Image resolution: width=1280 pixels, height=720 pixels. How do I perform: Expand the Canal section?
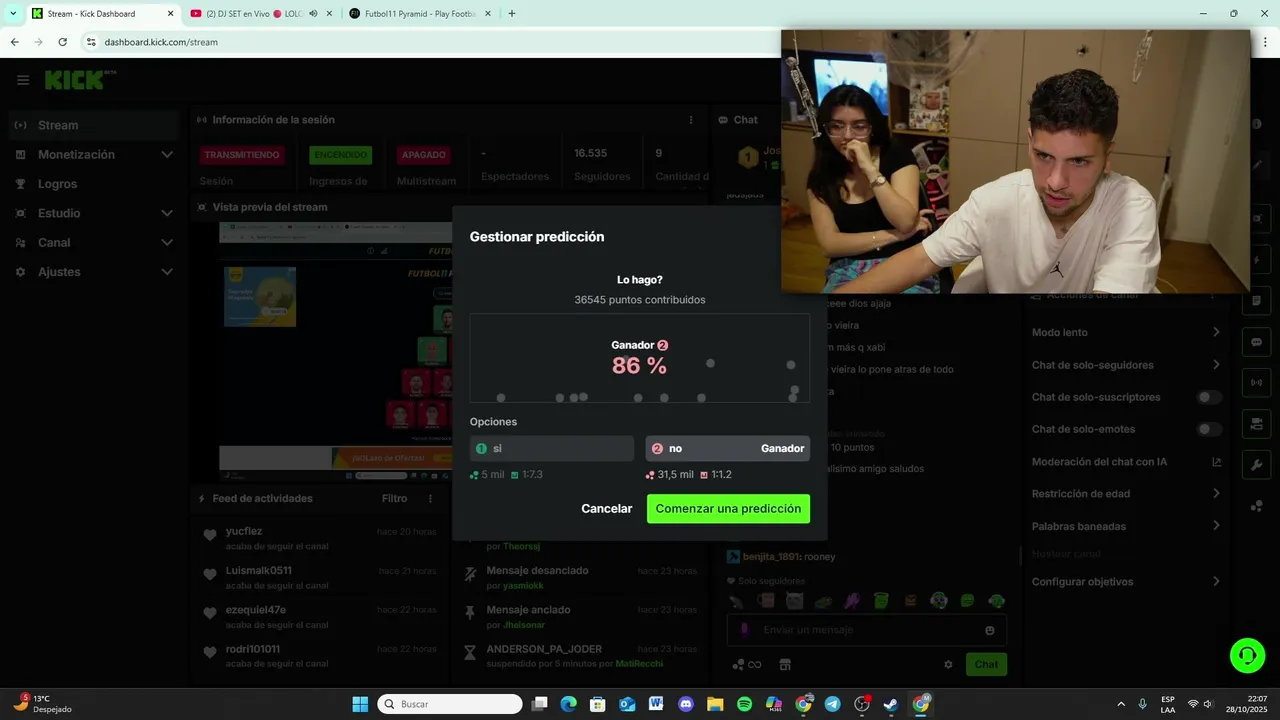[93, 242]
